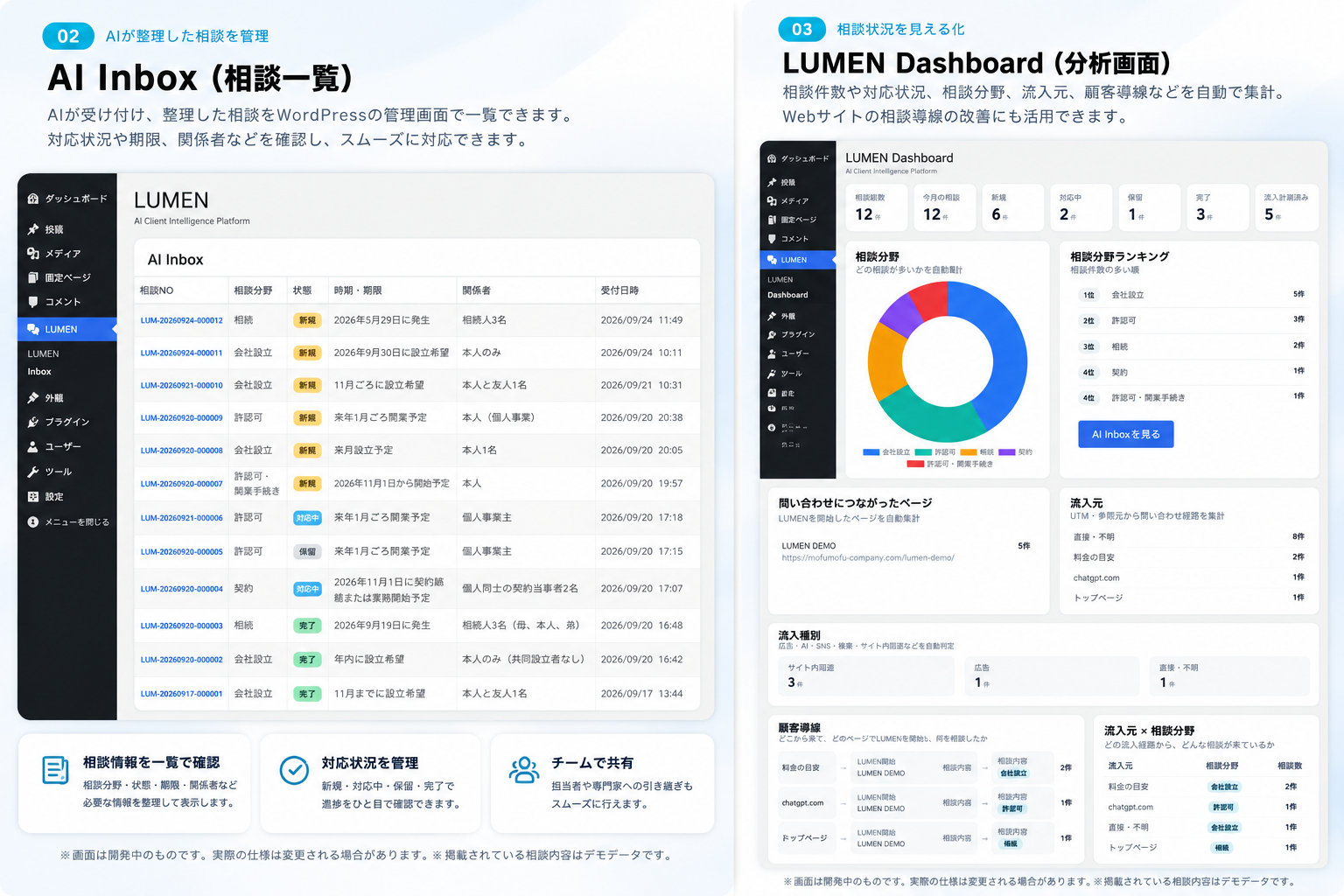Click the 時期・期限 column header

[358, 290]
